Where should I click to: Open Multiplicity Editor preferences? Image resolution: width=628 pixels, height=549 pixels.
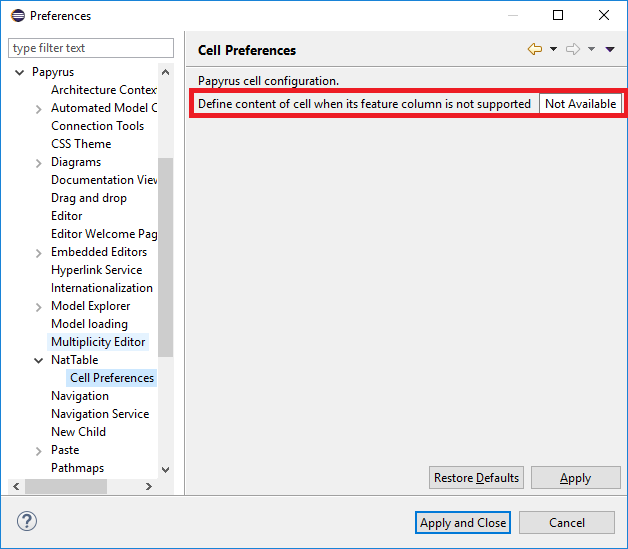point(98,342)
